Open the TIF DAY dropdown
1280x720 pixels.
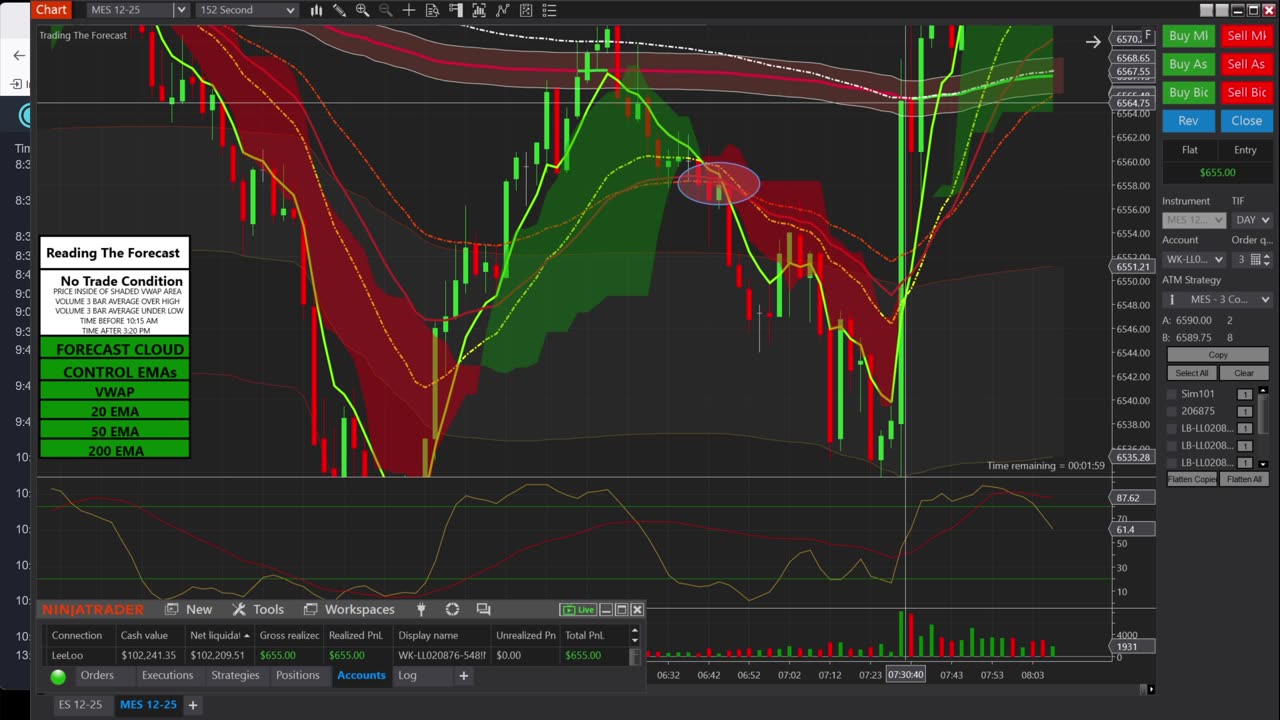point(1252,220)
